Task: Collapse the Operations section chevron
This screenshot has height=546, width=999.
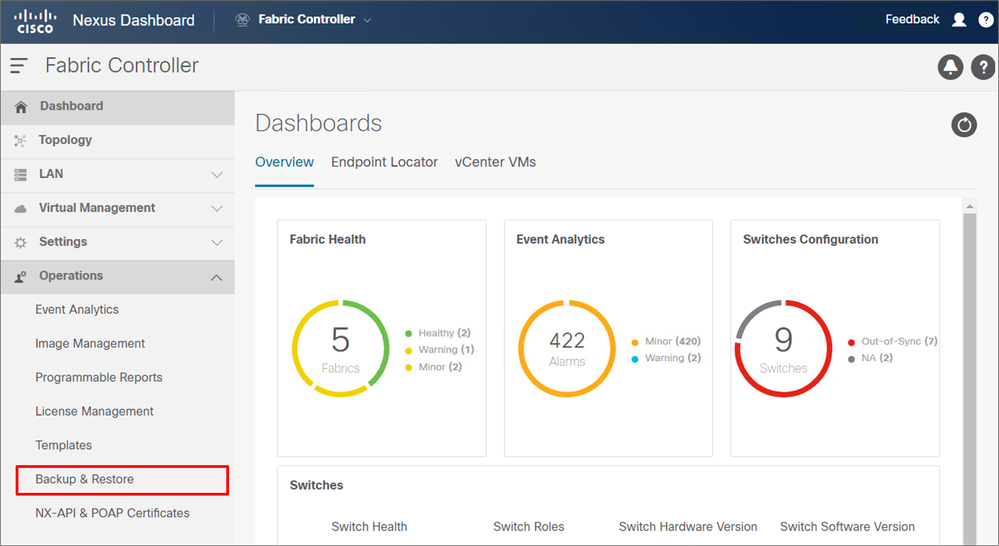Action: (x=217, y=277)
